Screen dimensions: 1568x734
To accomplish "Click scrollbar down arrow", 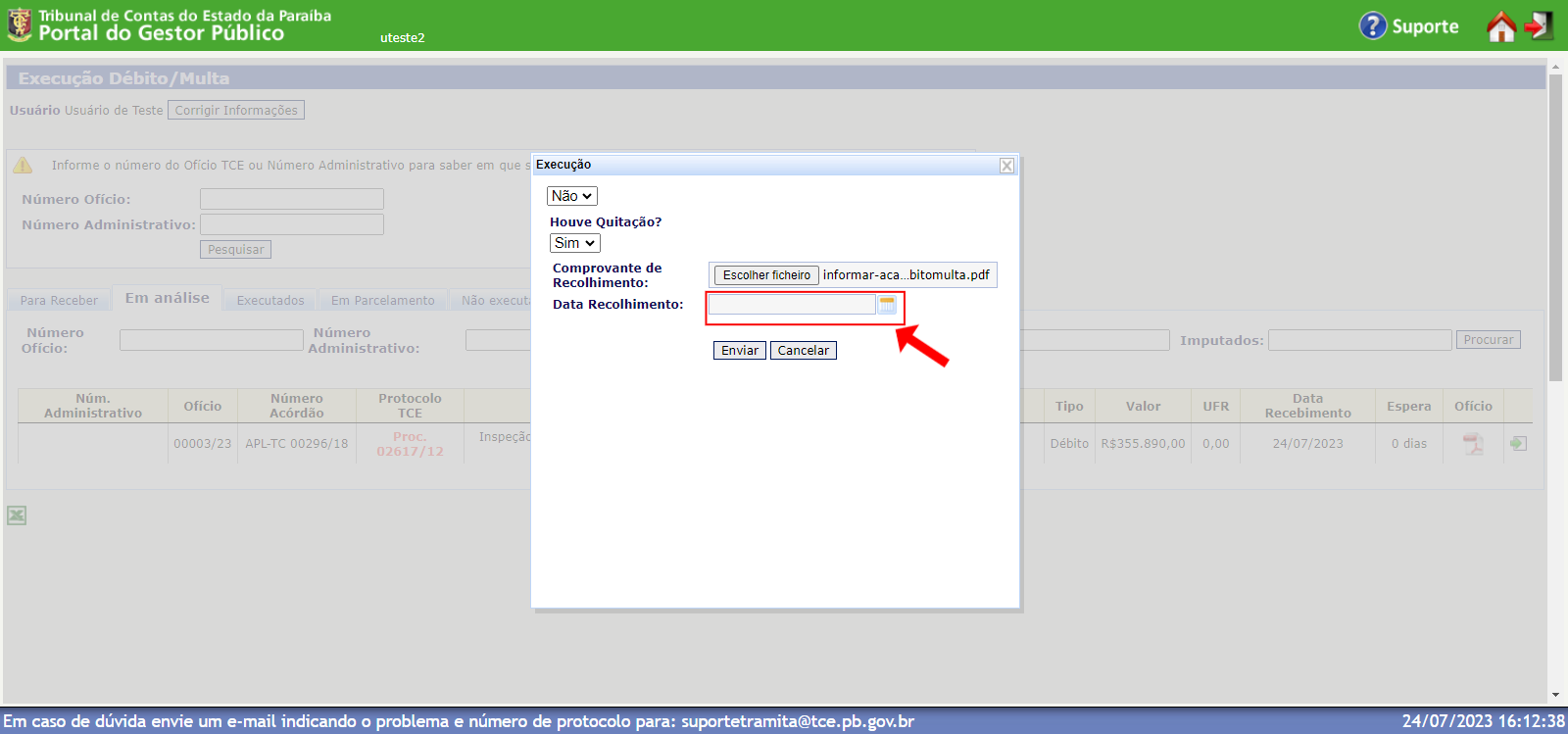I will 1555,696.
